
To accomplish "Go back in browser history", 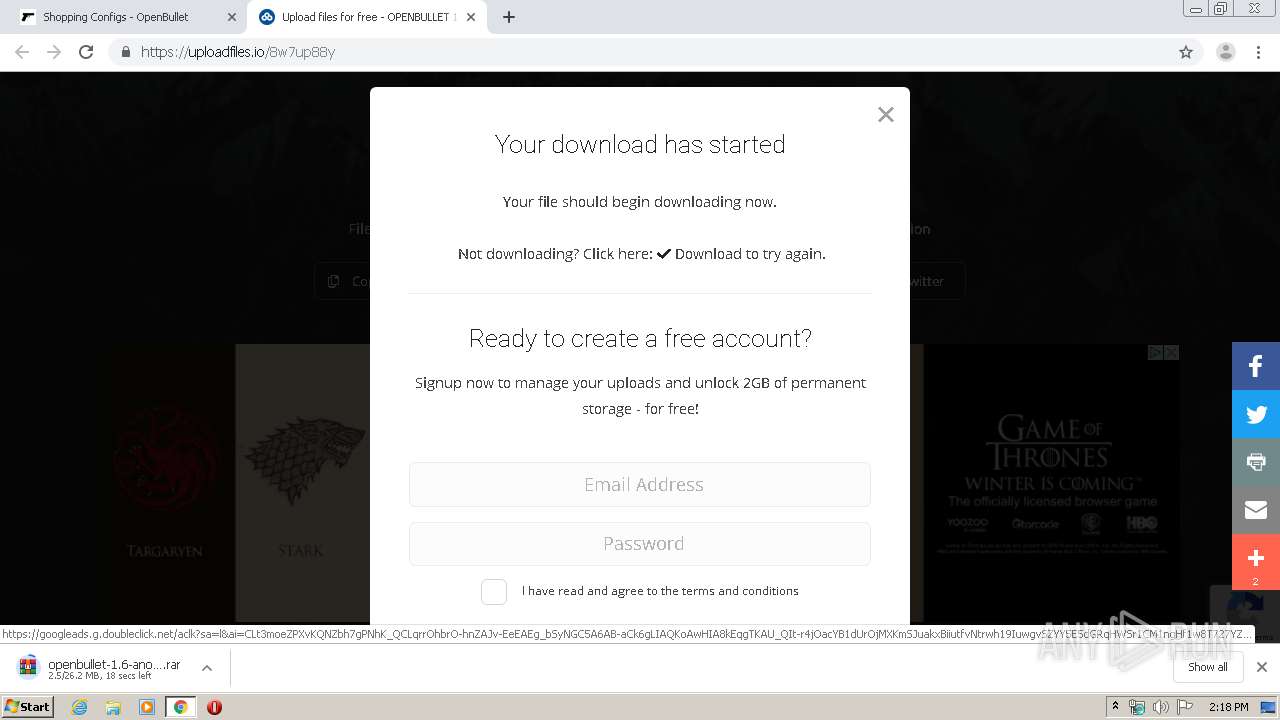I will click(x=22, y=52).
